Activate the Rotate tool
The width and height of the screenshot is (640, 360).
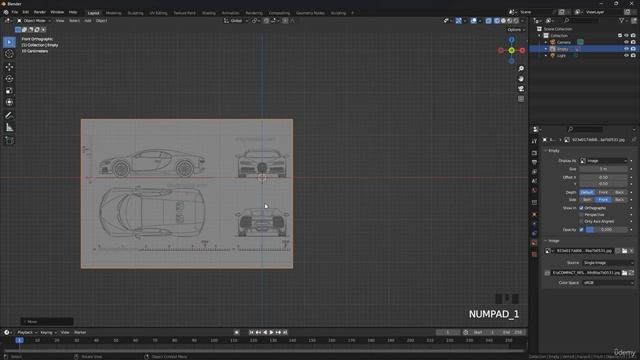(9, 78)
